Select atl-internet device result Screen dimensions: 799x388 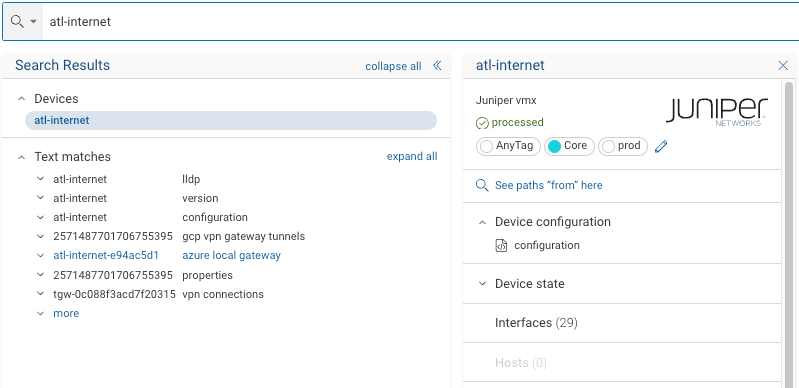point(231,120)
